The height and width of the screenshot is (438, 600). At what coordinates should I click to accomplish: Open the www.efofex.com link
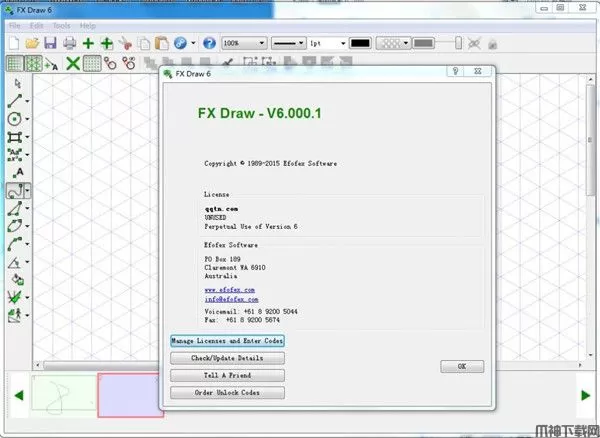(224, 289)
